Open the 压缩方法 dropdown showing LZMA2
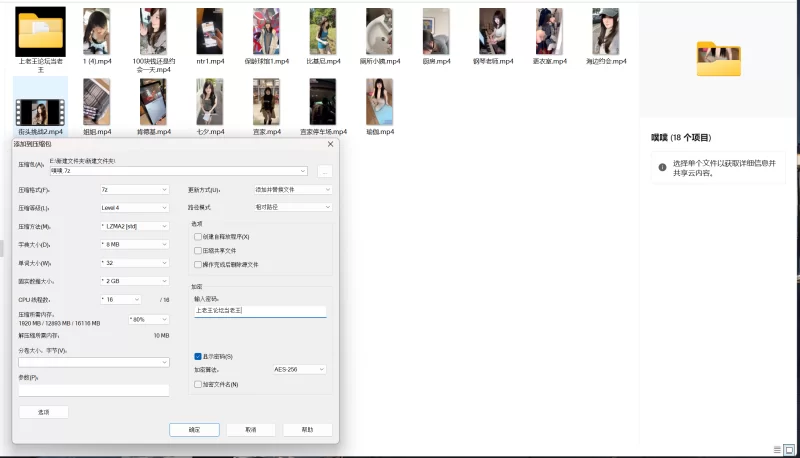This screenshot has height=458, width=800. pos(135,226)
